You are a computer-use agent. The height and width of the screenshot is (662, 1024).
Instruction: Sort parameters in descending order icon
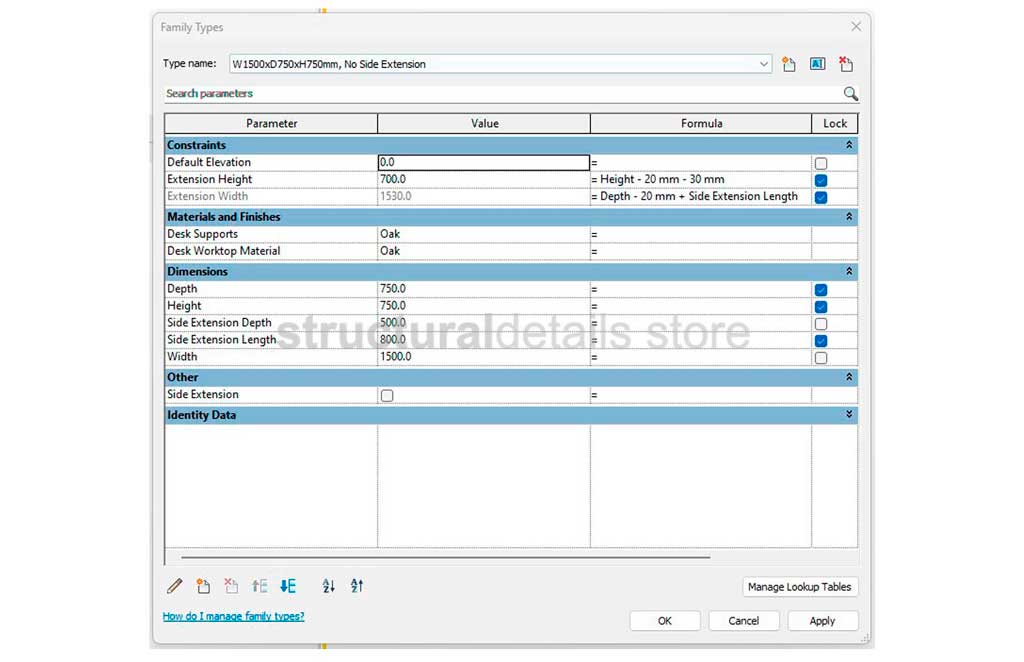pyautogui.click(x=357, y=586)
